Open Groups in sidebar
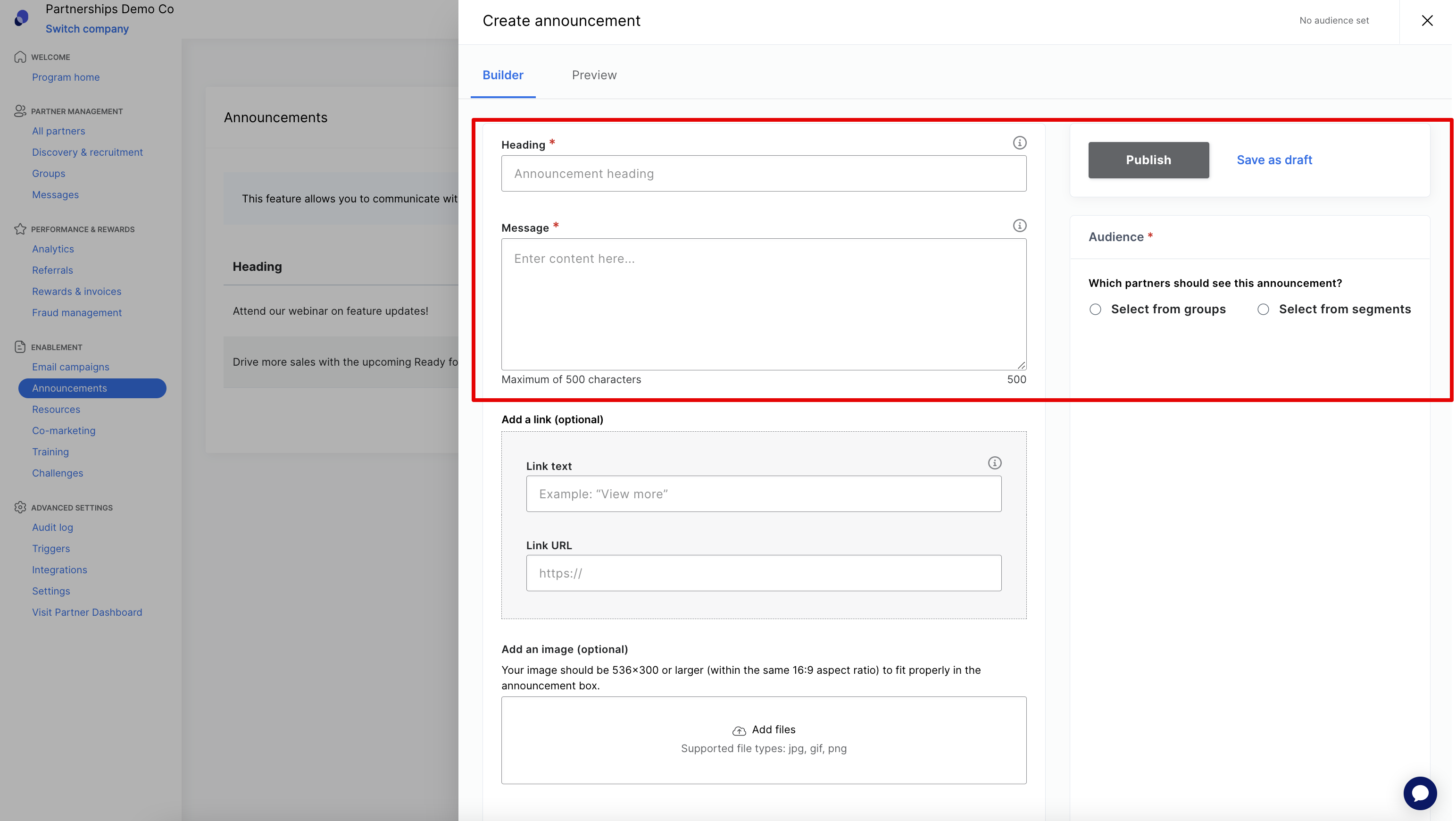 (49, 173)
